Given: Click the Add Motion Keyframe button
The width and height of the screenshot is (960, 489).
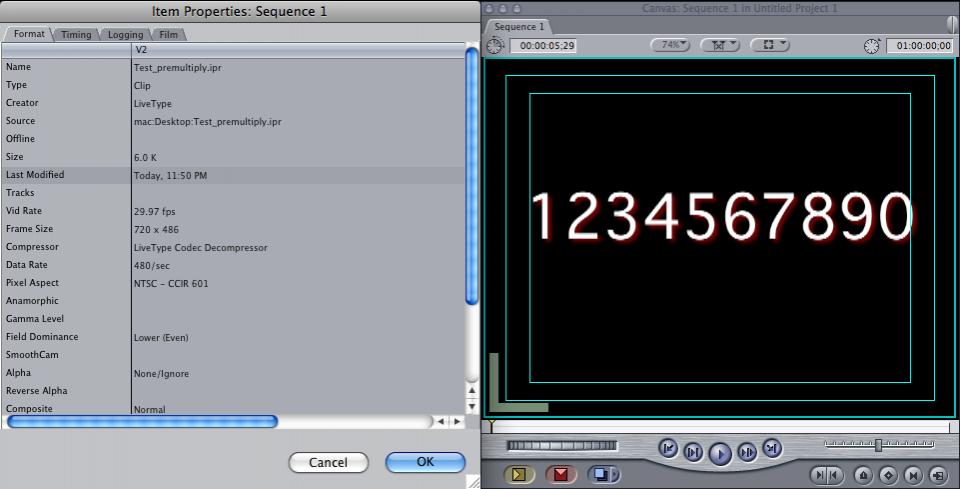Looking at the screenshot, I should [889, 475].
